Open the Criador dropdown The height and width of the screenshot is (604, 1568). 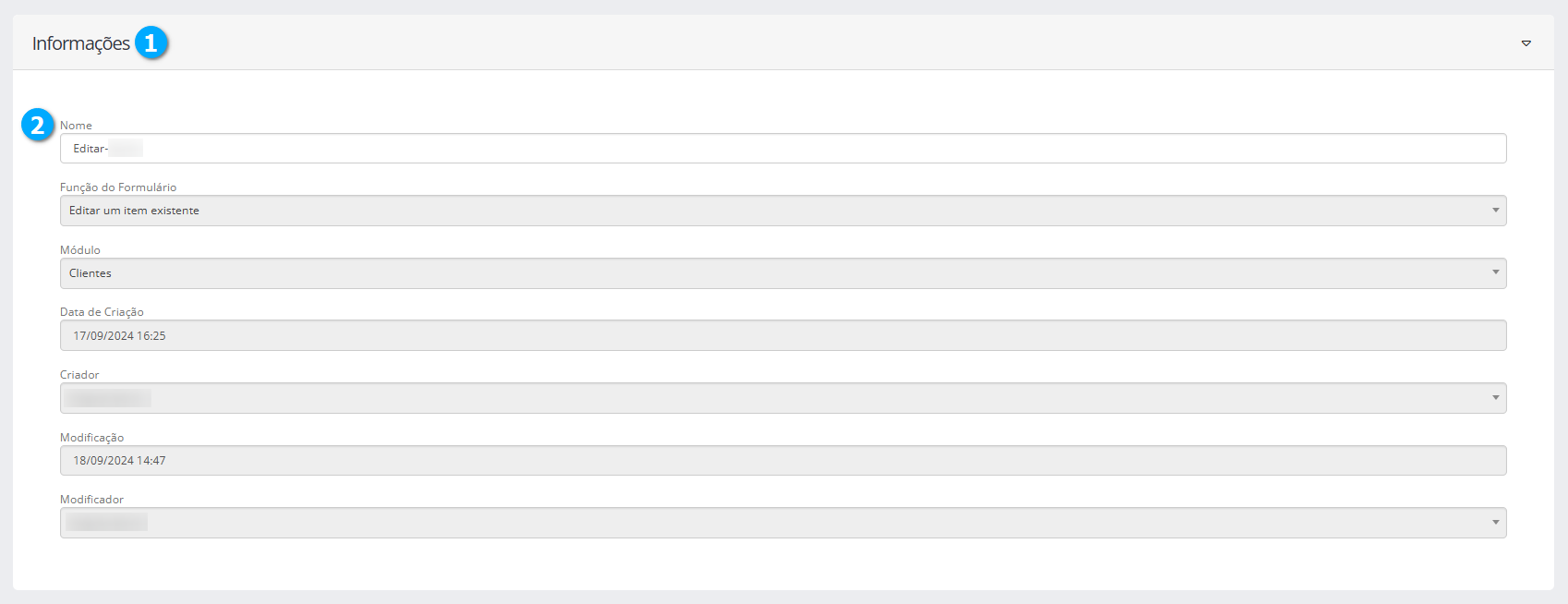776,398
